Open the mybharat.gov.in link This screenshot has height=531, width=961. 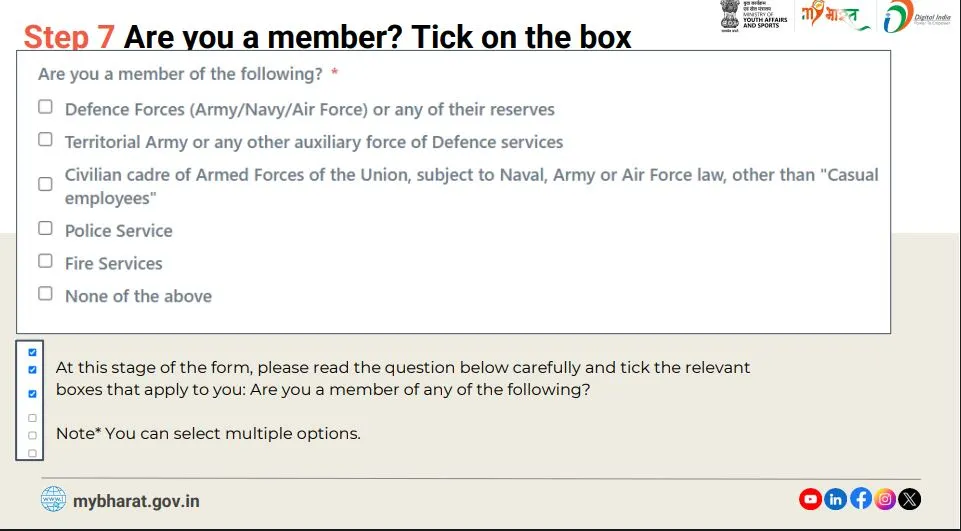click(136, 501)
